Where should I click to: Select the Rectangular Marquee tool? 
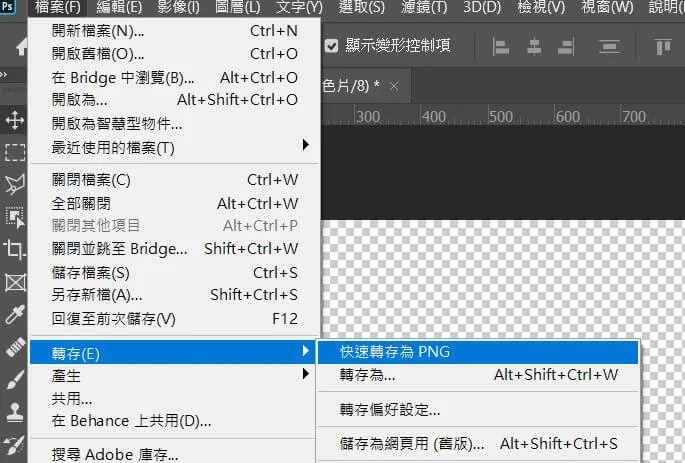[14, 152]
